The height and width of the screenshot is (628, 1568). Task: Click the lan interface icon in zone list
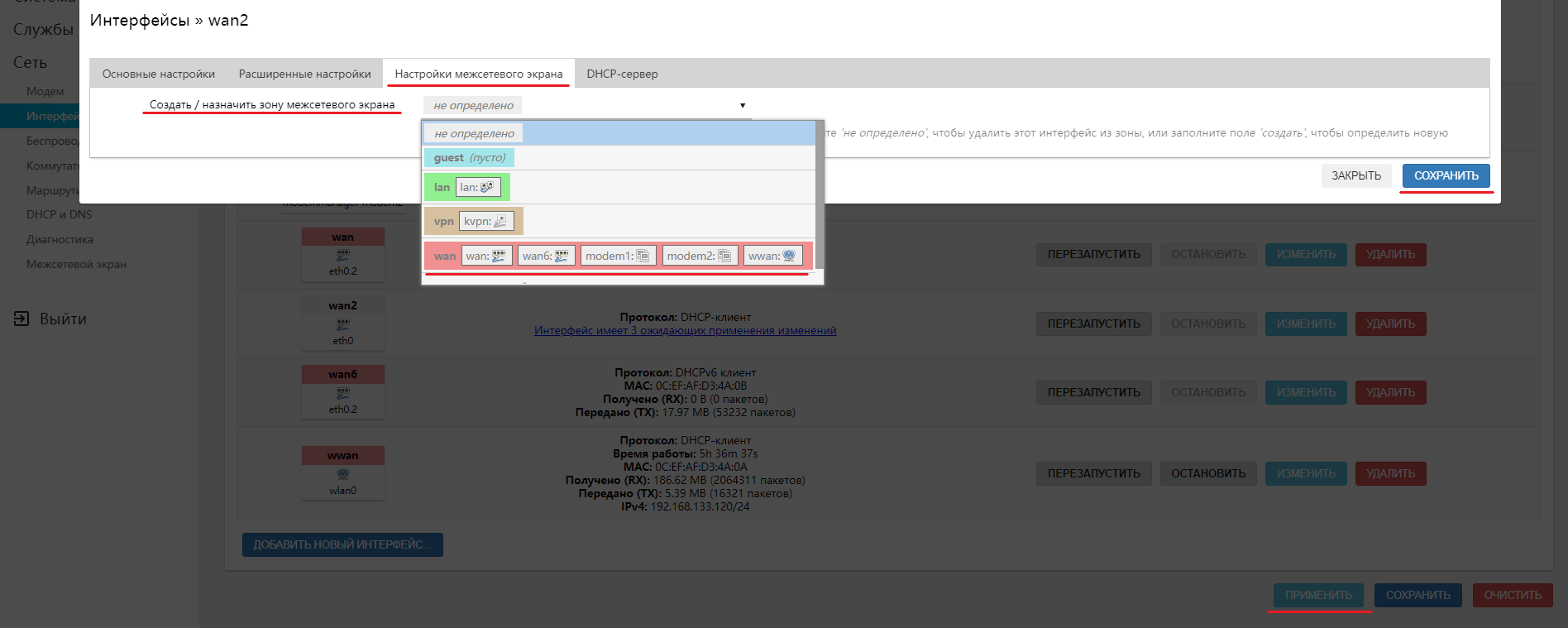click(487, 187)
